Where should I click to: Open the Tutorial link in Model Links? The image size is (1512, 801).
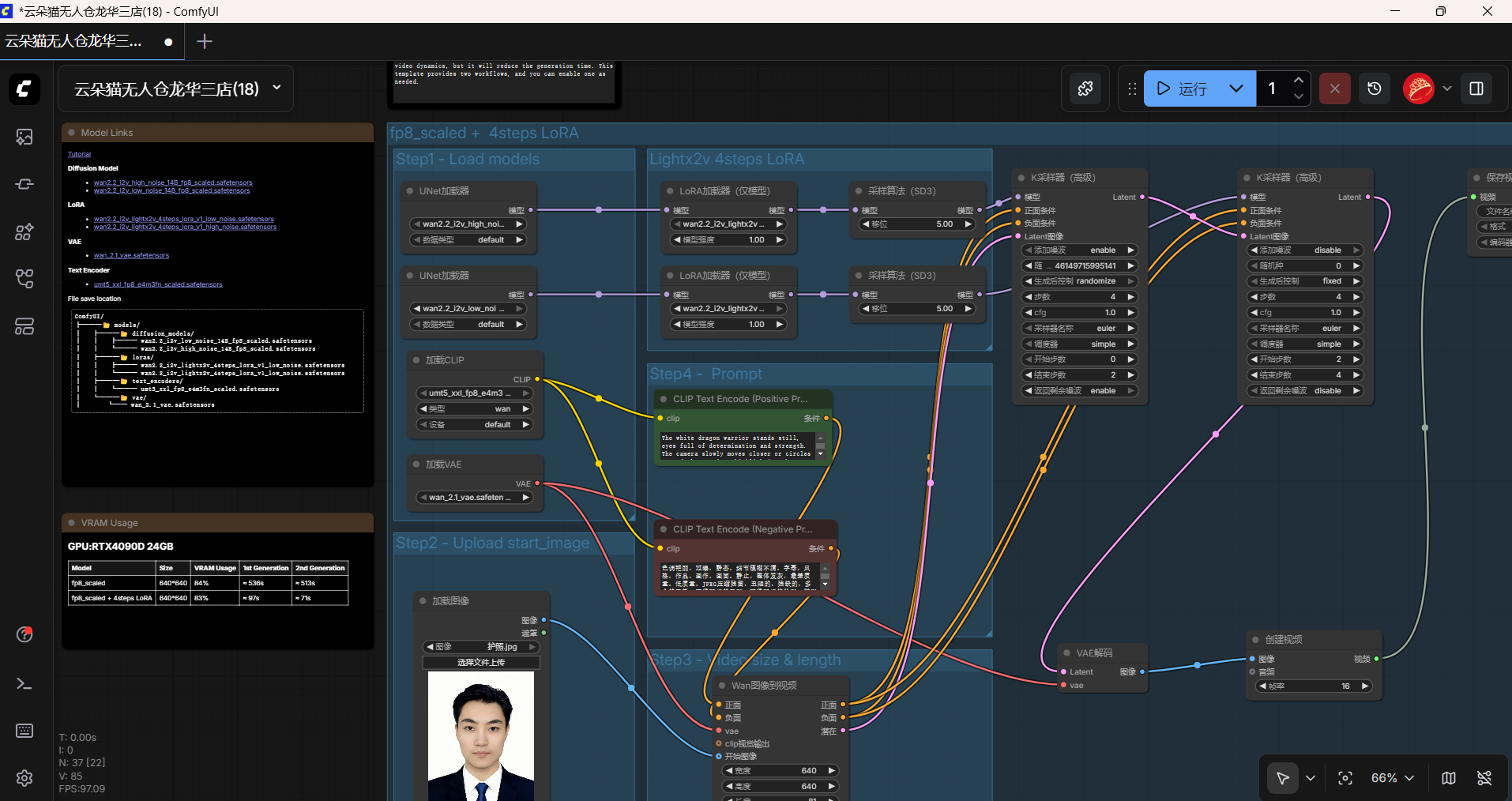click(79, 154)
